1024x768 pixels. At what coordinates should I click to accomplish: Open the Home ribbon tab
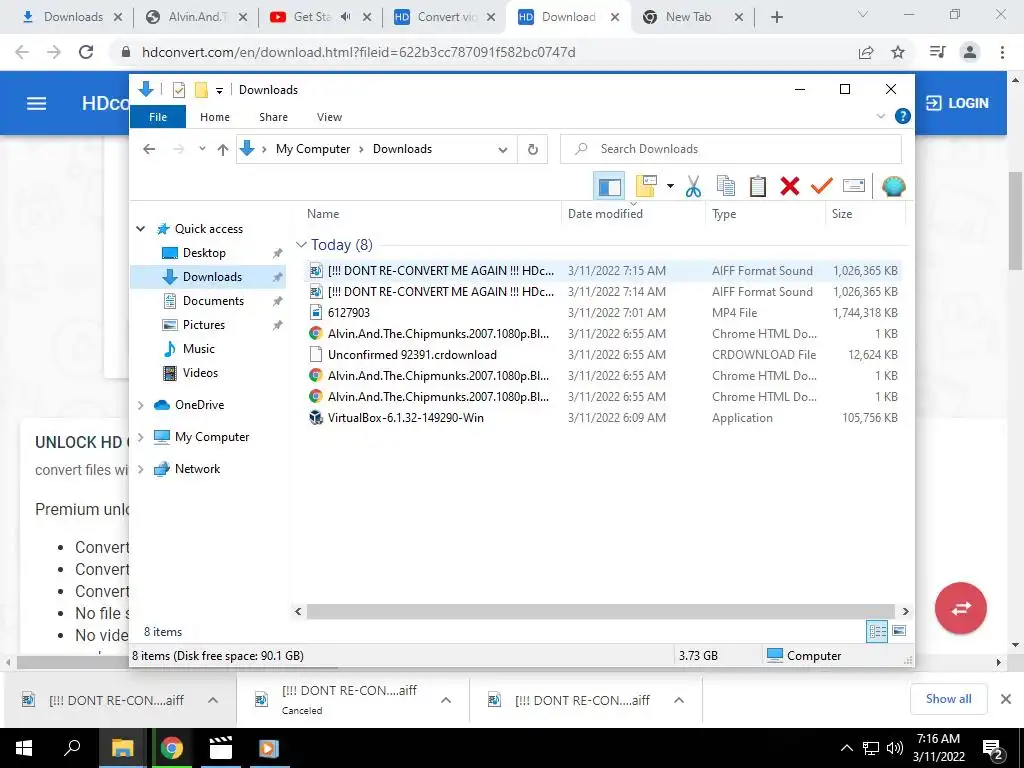(x=215, y=117)
